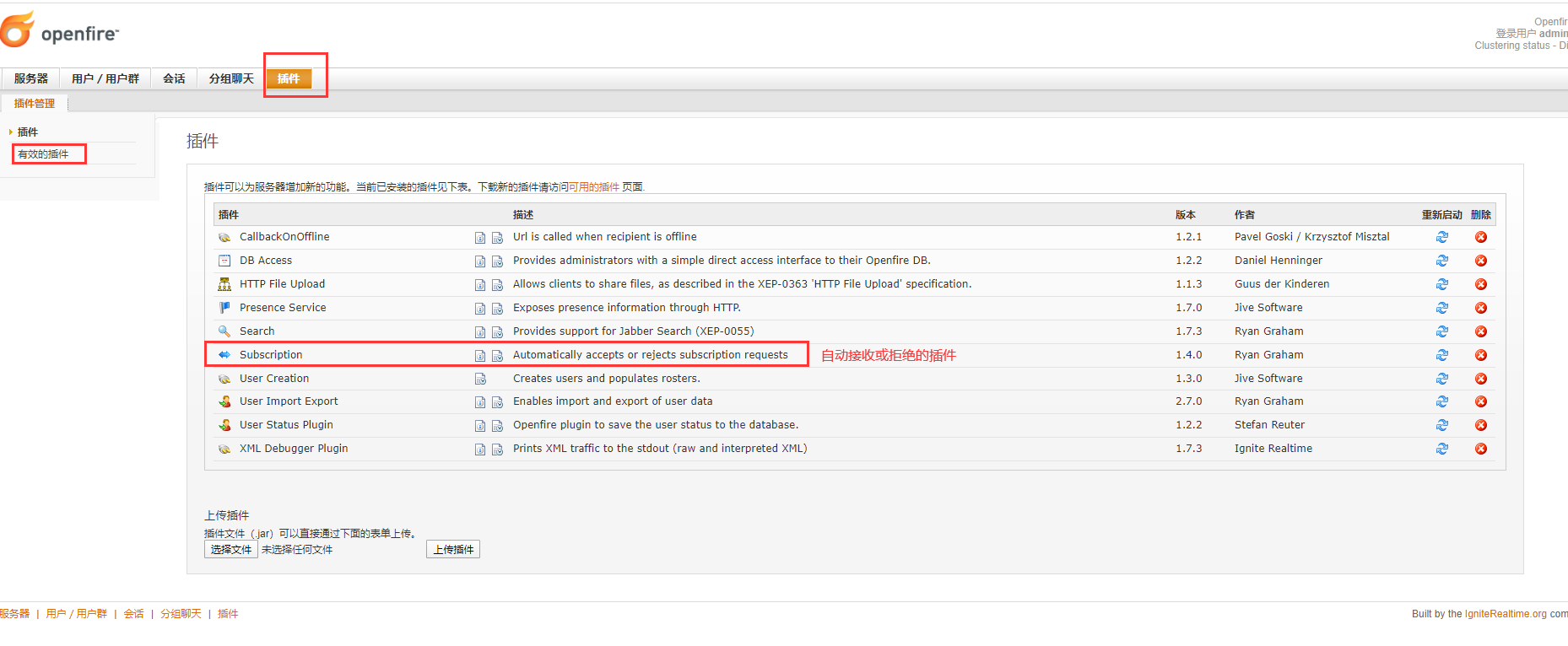The image size is (1568, 646).
Task: Visit the IgniteRealtime.org footer link
Action: (x=1506, y=614)
